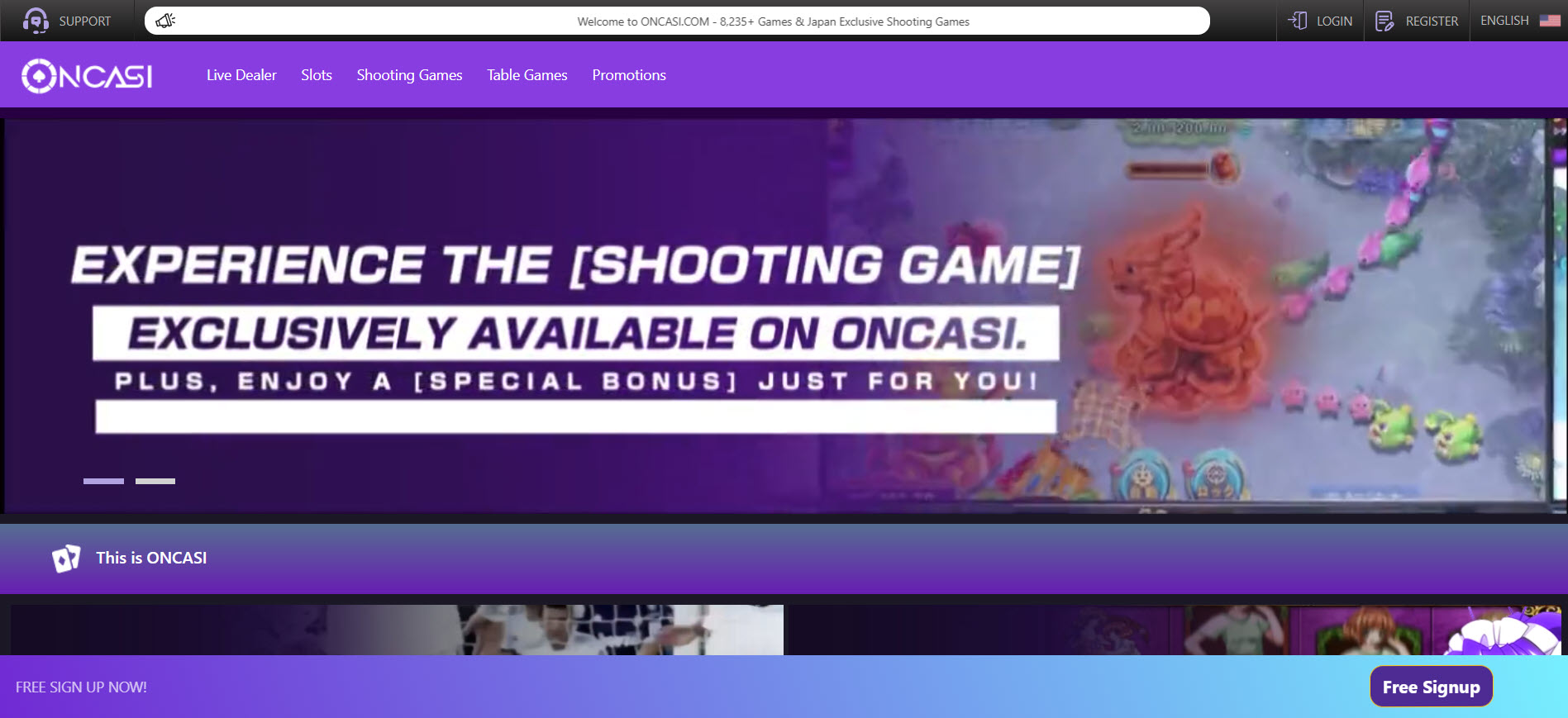This screenshot has height=718, width=1568.
Task: Click the US flag language icon
Action: 1550,21
